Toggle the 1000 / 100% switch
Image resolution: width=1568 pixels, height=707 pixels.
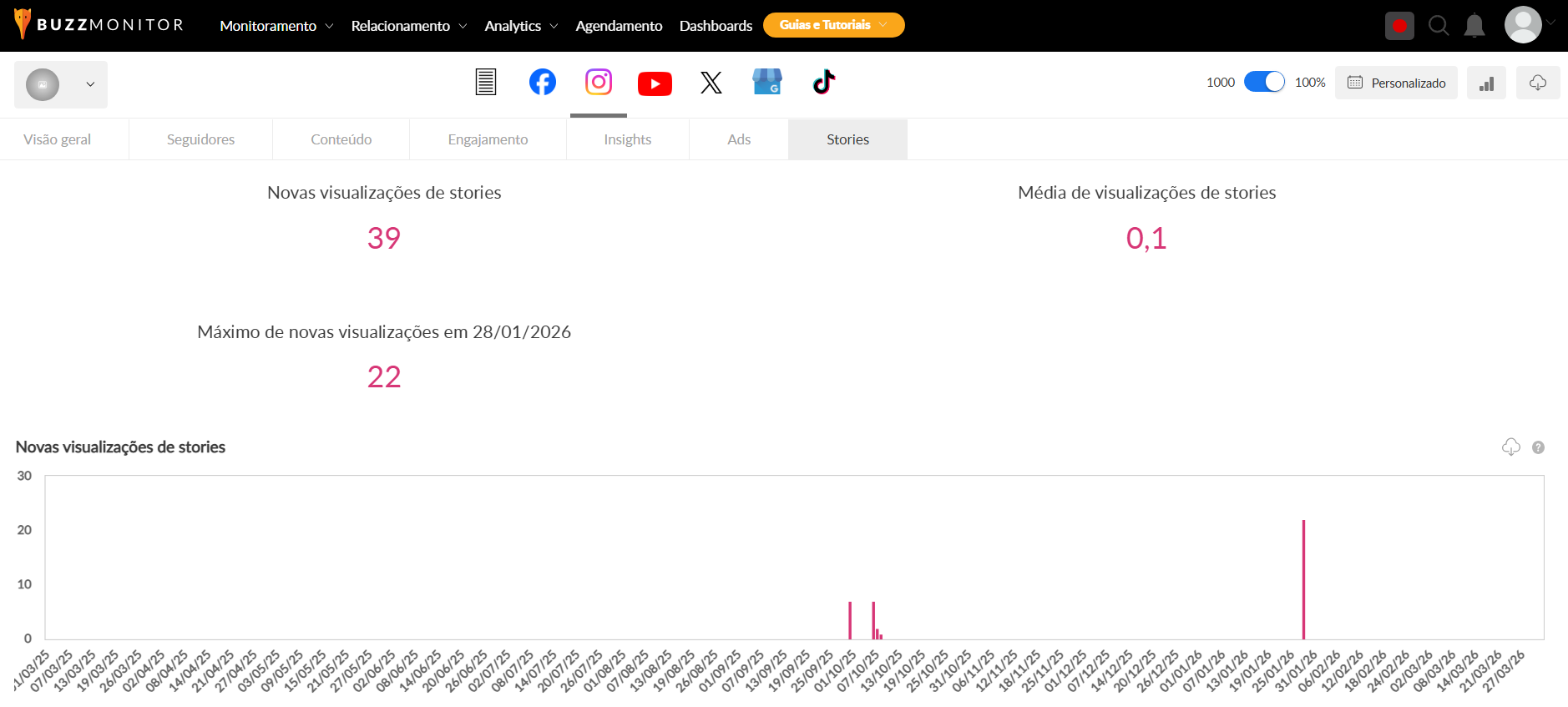(1264, 82)
